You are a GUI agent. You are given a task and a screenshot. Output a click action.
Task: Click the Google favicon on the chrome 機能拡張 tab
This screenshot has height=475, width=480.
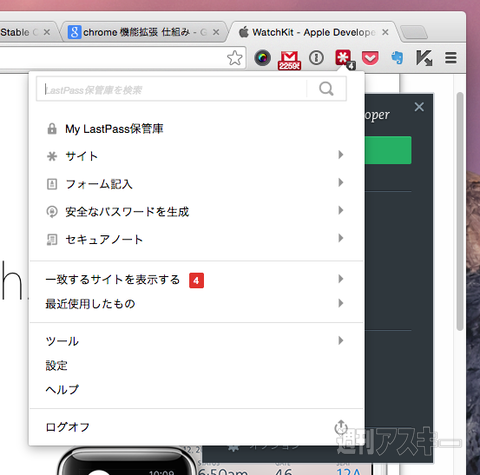[74, 32]
